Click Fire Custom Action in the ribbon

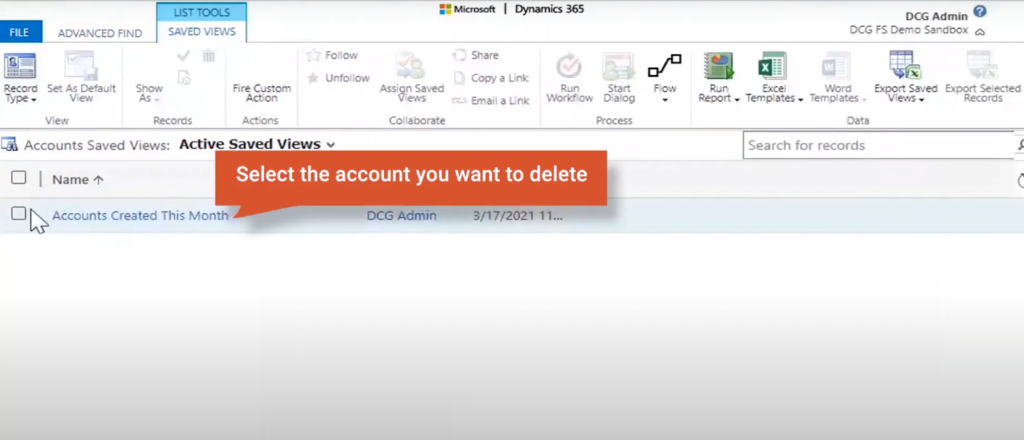click(x=262, y=93)
